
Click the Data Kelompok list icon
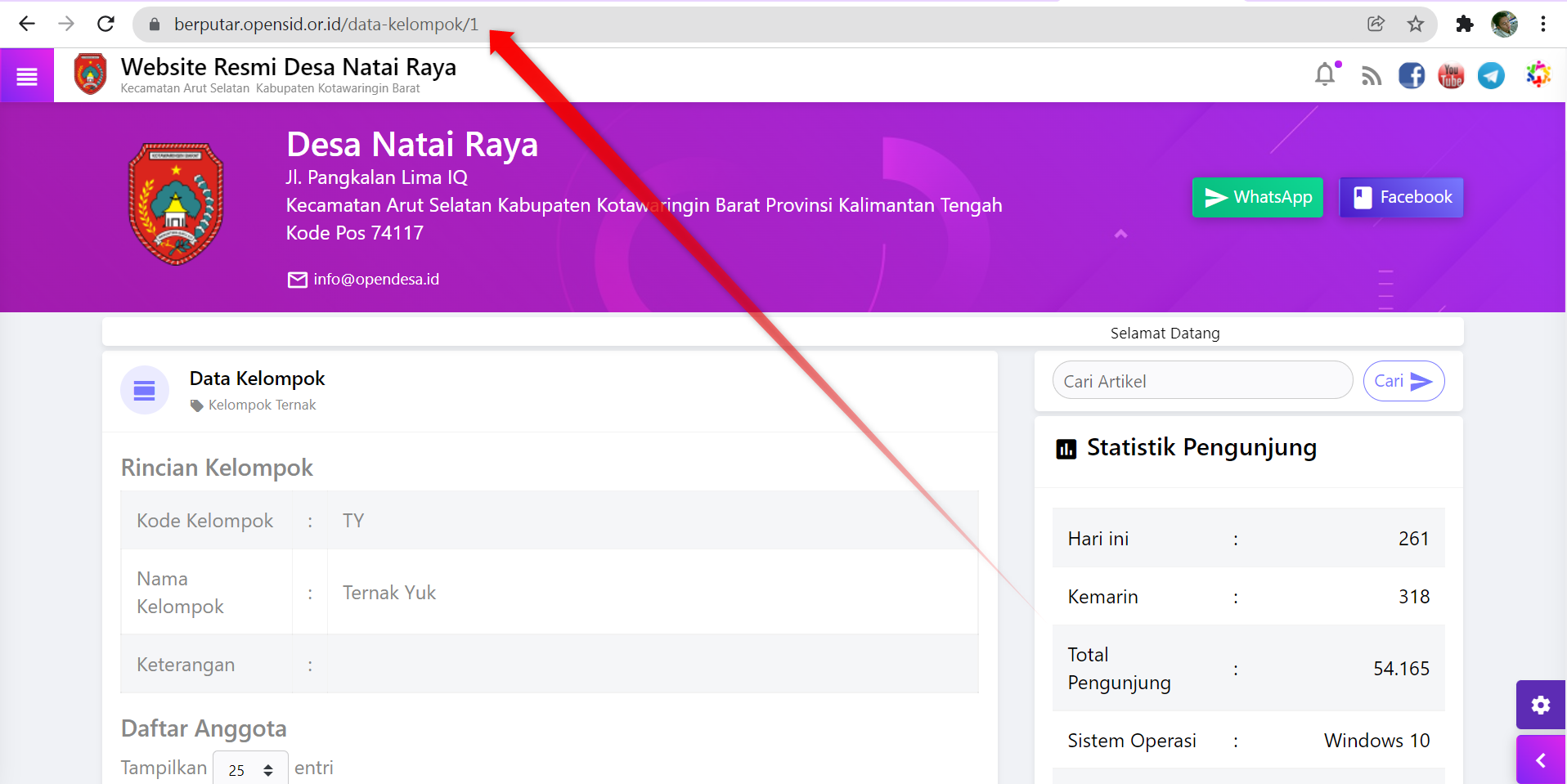pyautogui.click(x=145, y=390)
